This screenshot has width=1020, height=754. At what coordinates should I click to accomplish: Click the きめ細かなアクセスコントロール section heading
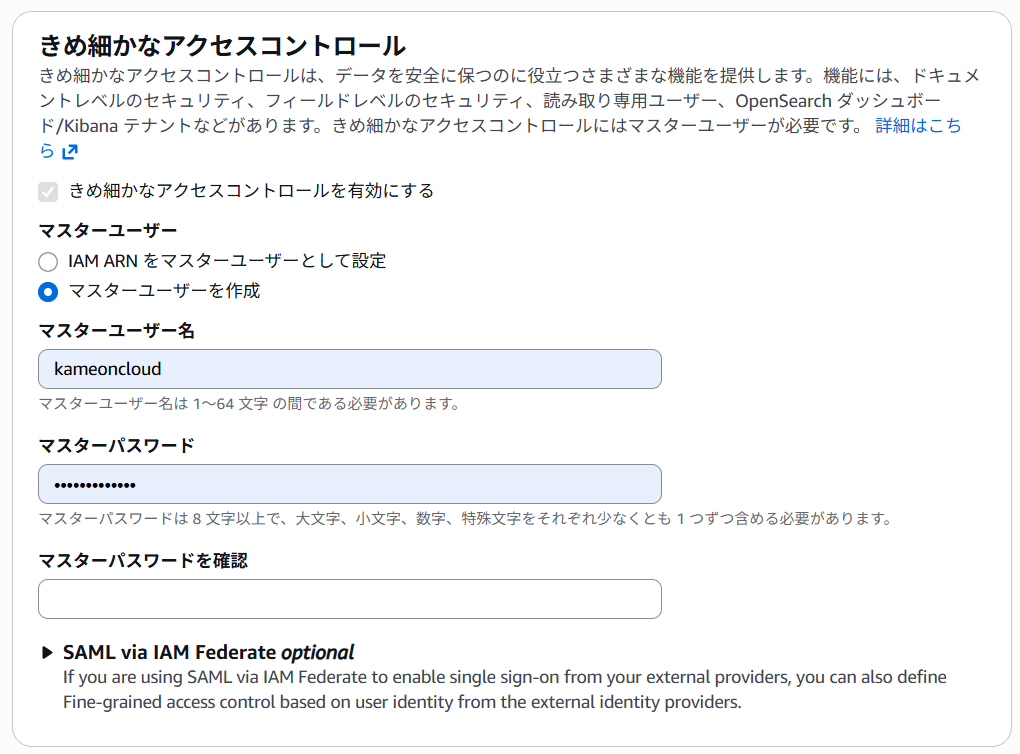coord(222,46)
